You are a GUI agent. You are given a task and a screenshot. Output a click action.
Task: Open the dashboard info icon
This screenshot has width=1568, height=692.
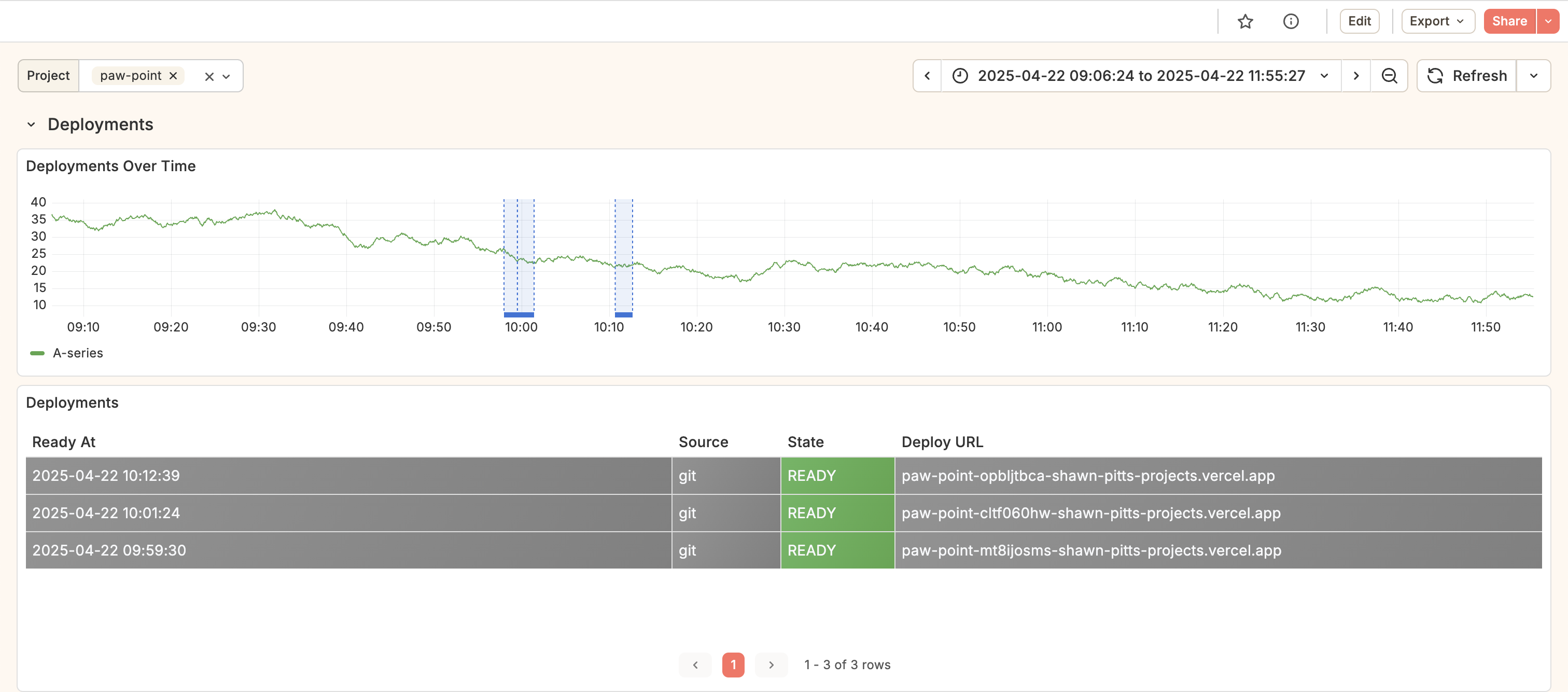tap(1291, 22)
